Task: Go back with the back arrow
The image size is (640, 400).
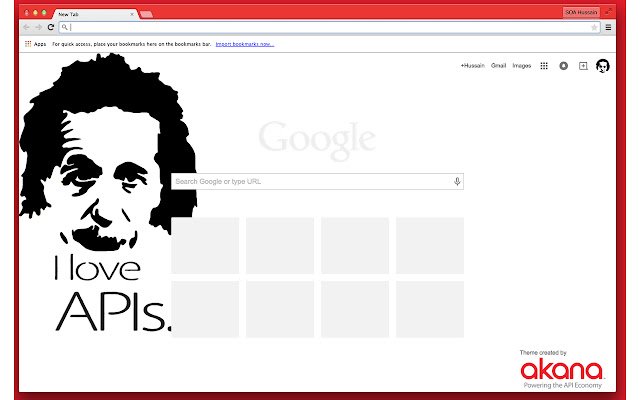Action: 26,27
